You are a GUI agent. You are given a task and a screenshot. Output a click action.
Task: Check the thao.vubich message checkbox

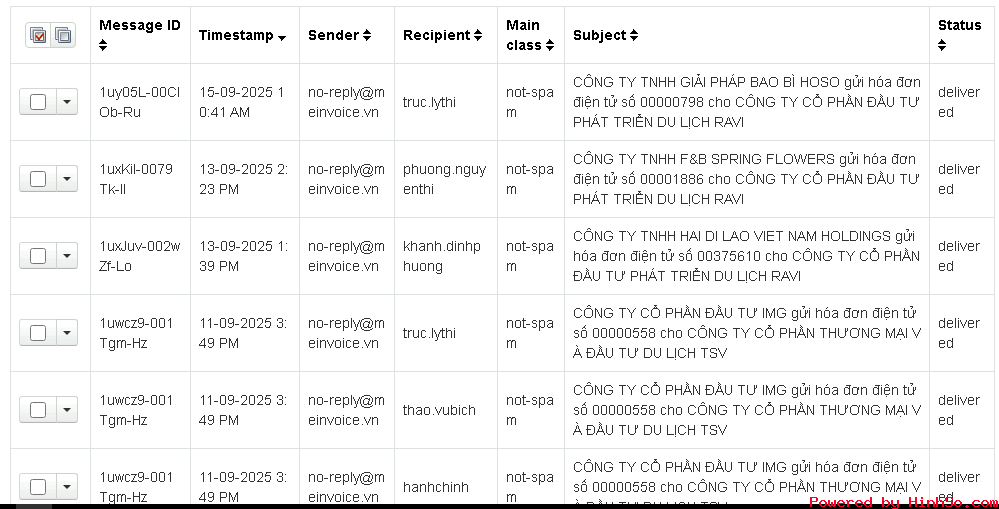point(38,410)
